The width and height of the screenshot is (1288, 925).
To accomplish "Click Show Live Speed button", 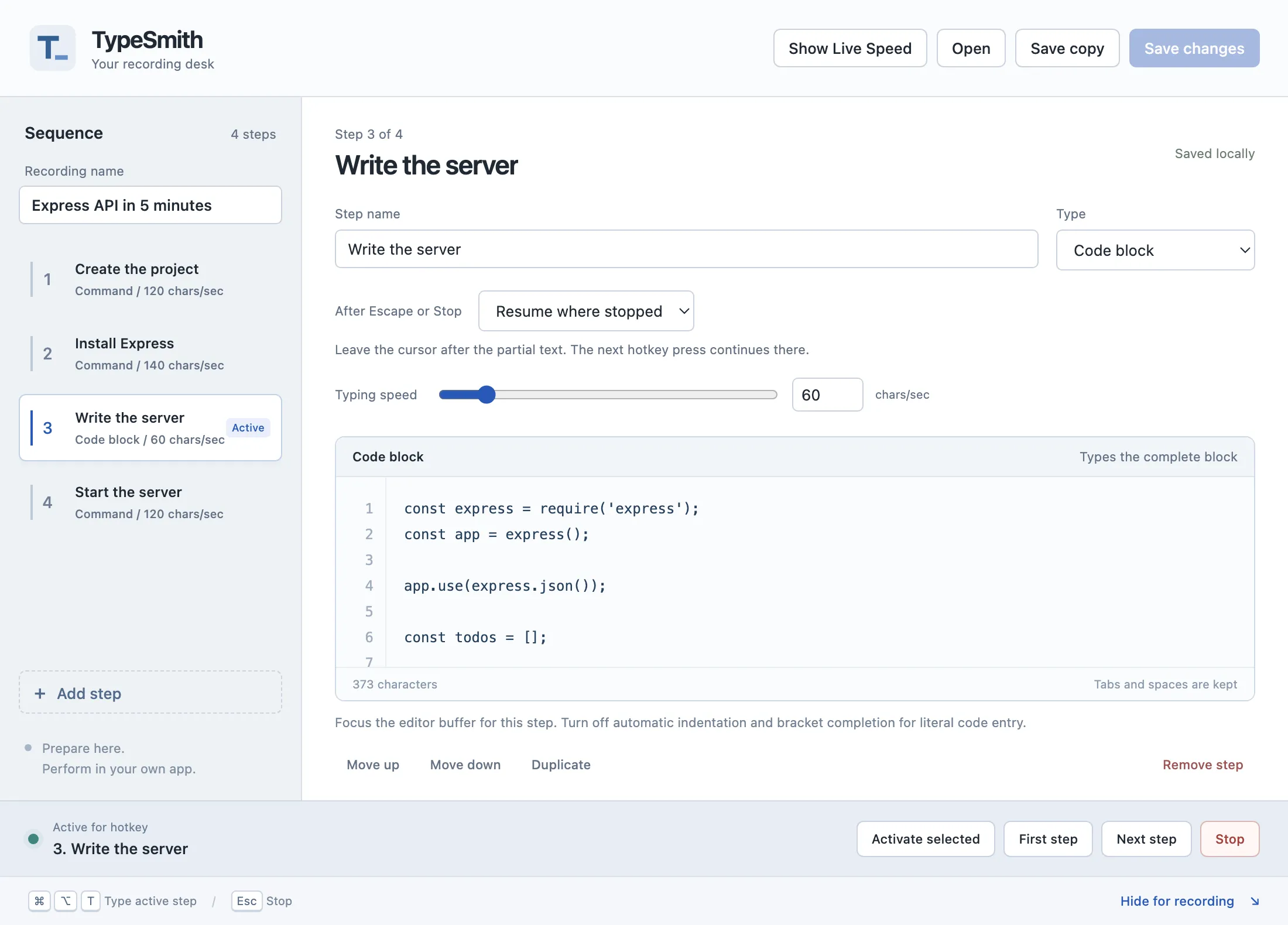I will (850, 48).
